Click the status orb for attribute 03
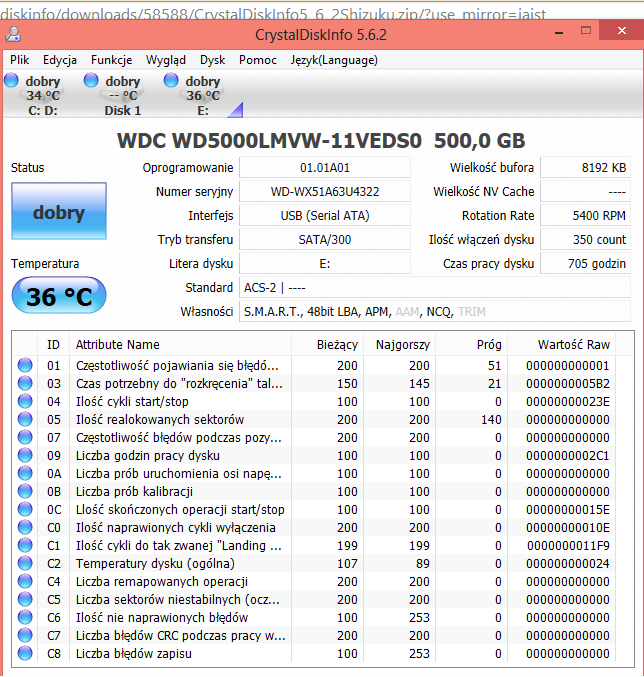 point(25,383)
